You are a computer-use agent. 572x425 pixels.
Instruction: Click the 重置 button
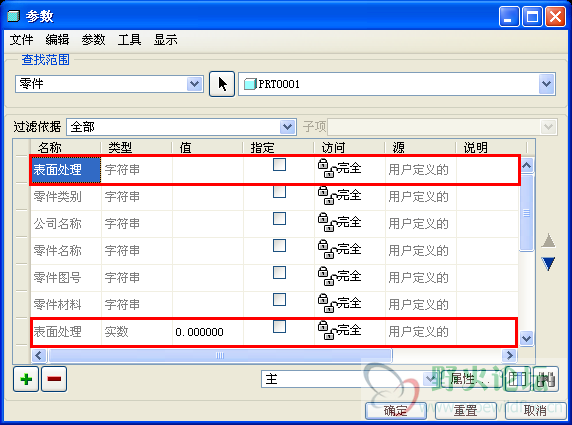pyautogui.click(x=465, y=411)
